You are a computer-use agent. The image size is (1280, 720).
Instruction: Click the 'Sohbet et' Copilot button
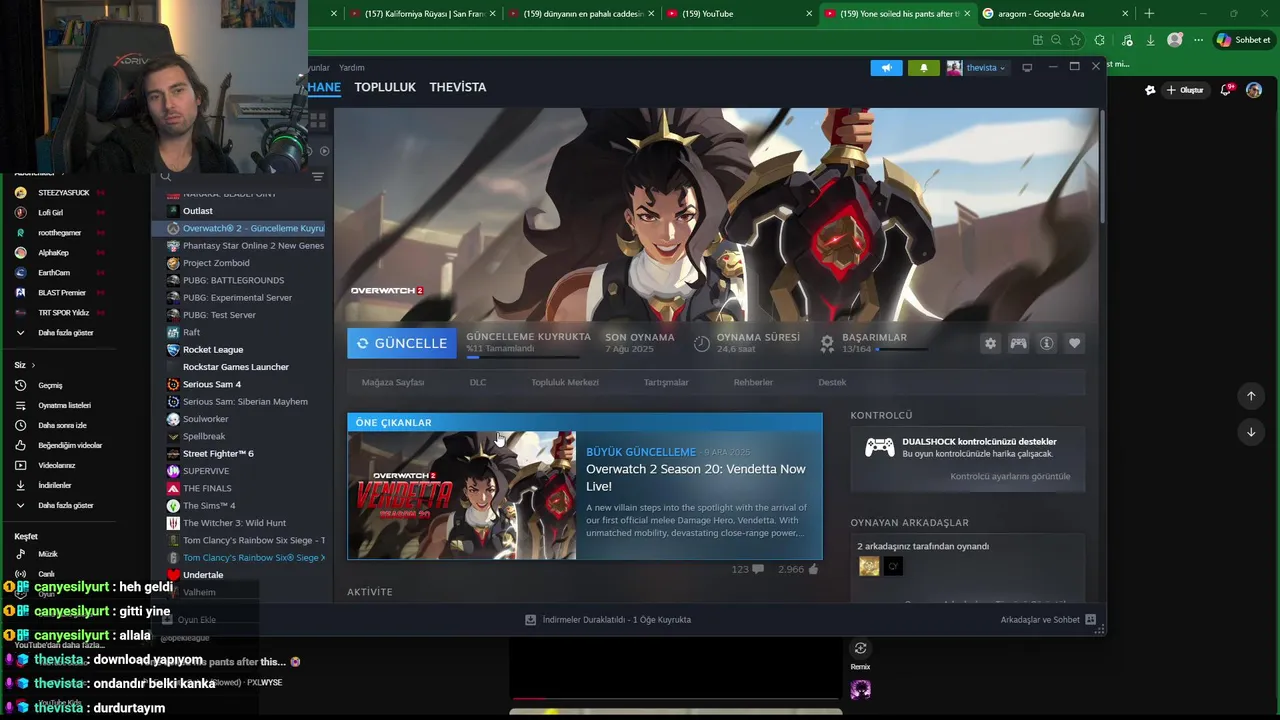click(x=1243, y=40)
